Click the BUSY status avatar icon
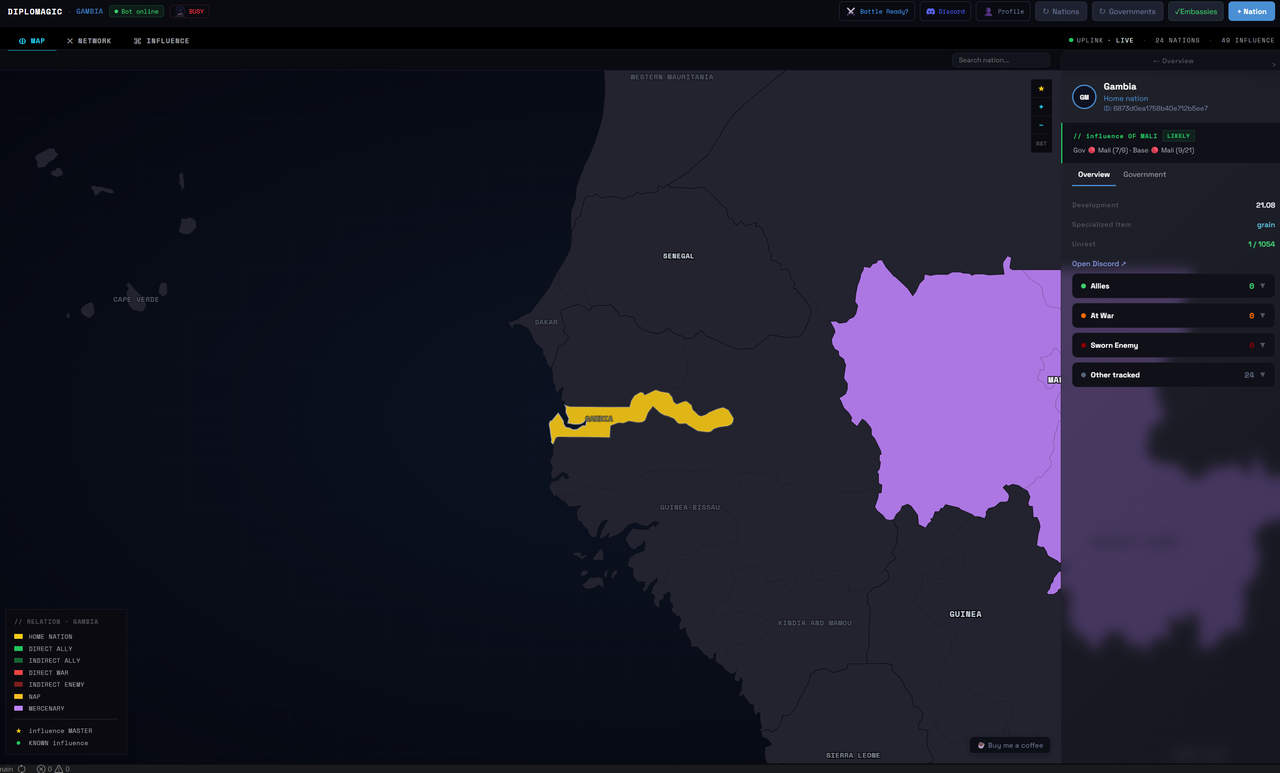This screenshot has width=1280, height=773. coord(180,12)
